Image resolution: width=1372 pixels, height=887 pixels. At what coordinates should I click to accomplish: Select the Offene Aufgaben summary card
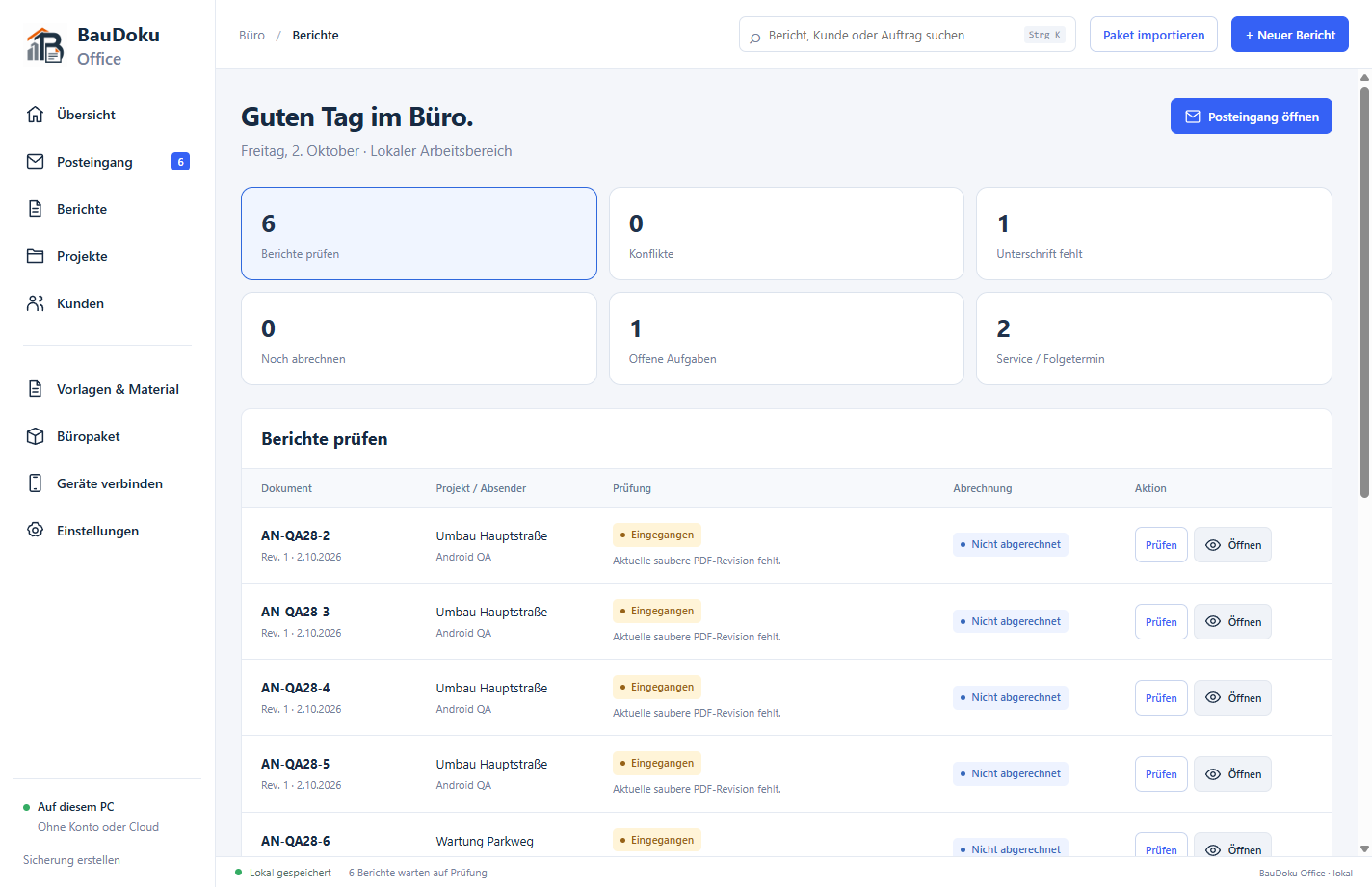coord(786,338)
